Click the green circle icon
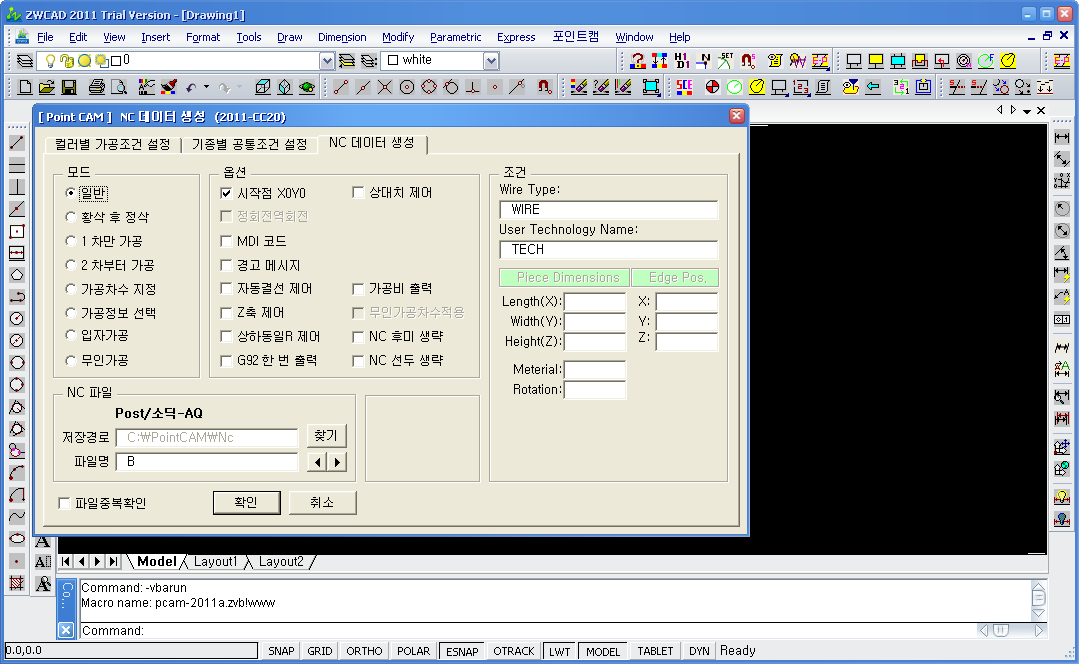The width and height of the screenshot is (1079, 664). [734, 87]
